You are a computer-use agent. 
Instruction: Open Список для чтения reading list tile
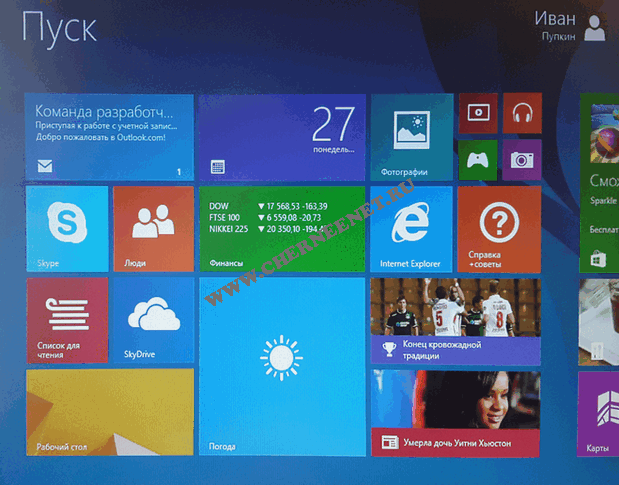click(67, 320)
